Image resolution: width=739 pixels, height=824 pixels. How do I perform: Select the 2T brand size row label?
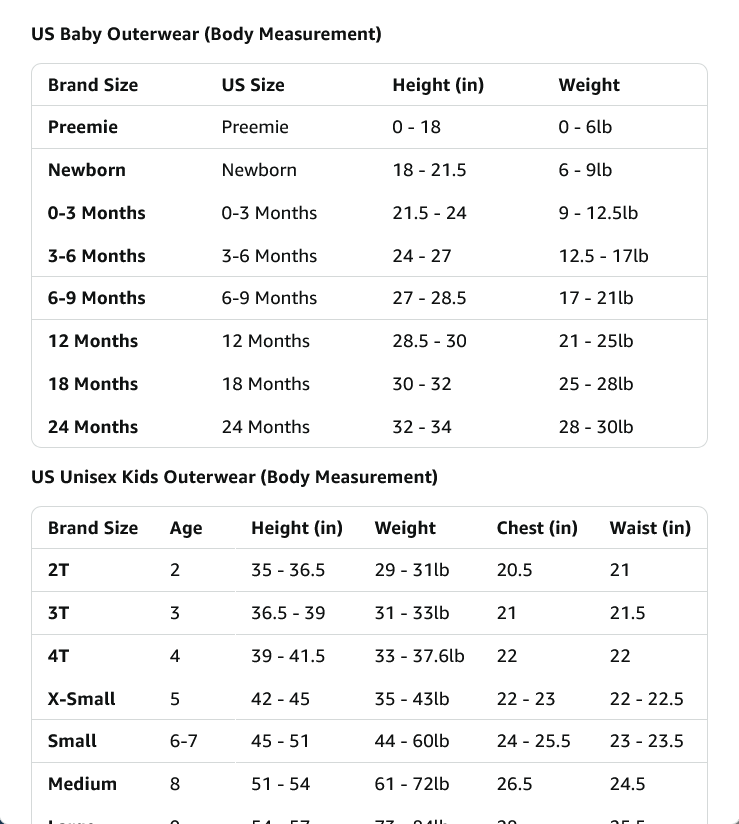tap(58, 570)
